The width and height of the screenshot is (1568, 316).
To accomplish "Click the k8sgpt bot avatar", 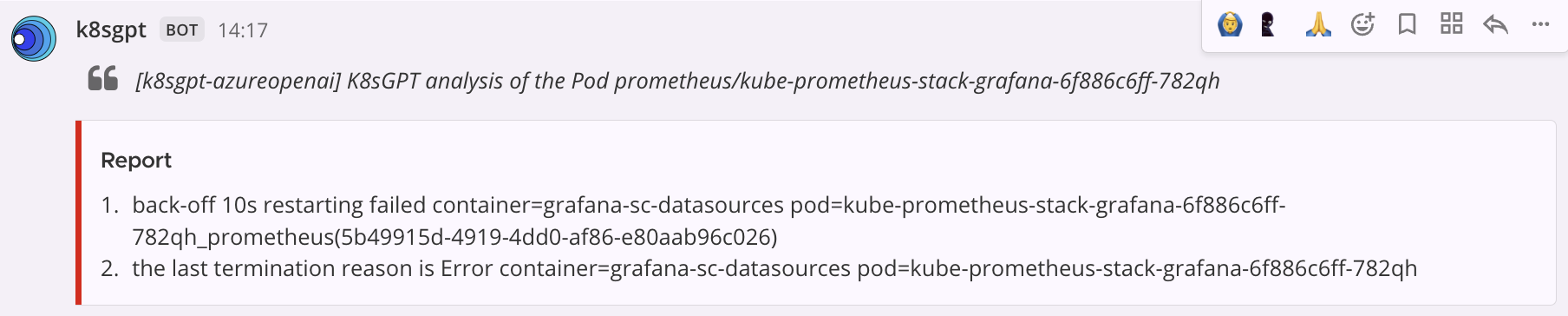I will (34, 39).
